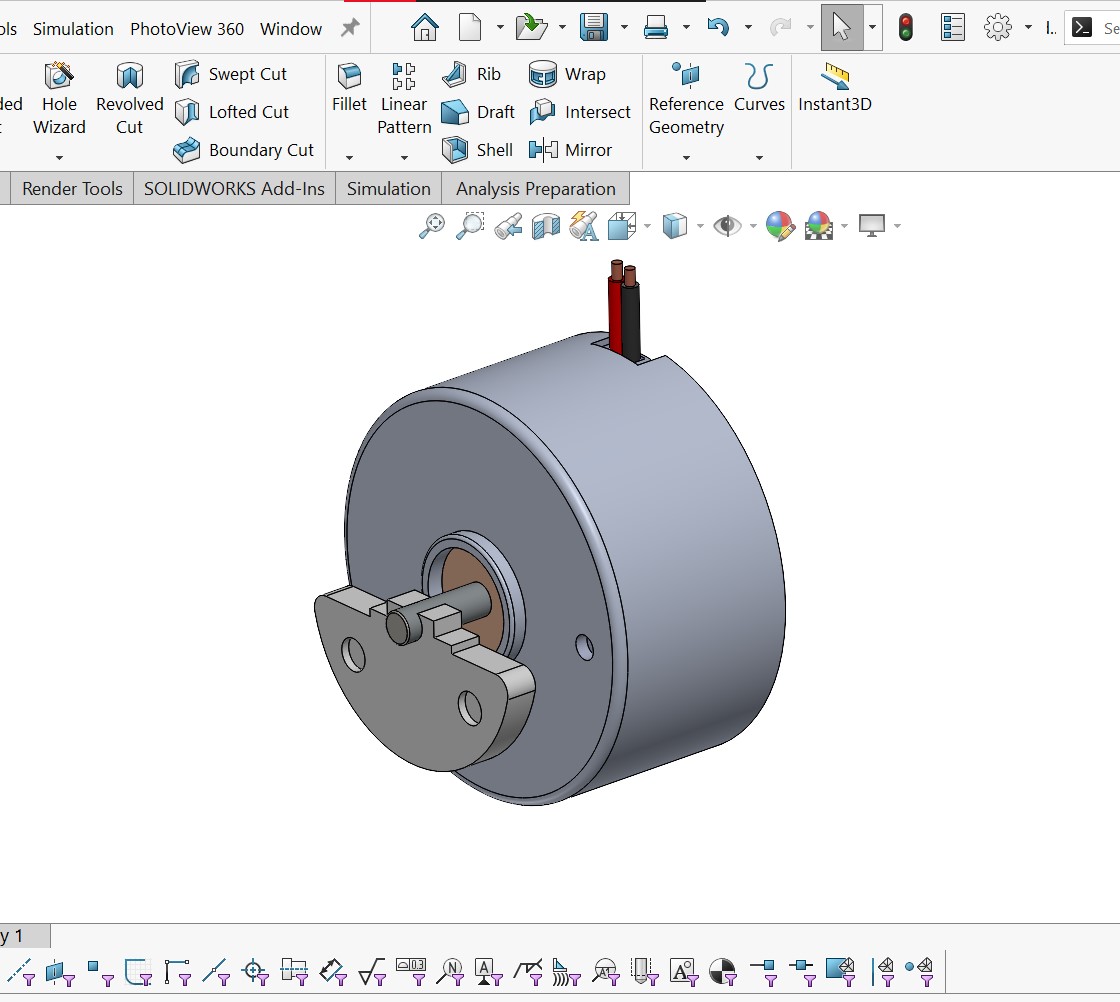The image size is (1120, 1002).
Task: Toggle Instant3D mode
Action: pos(835,88)
